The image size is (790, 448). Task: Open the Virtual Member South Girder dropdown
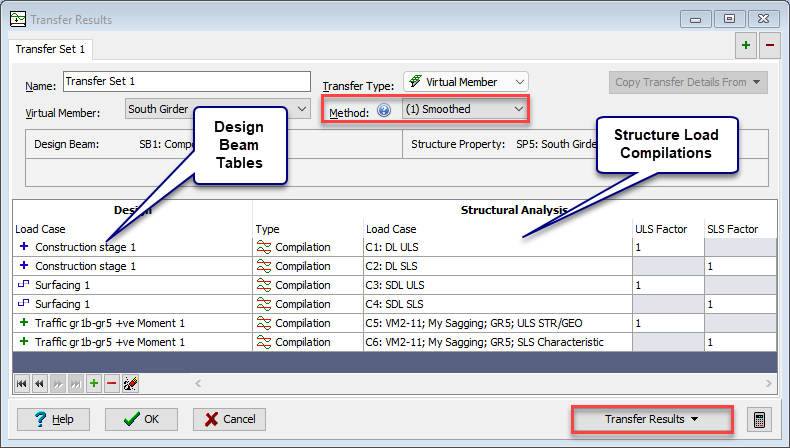[217, 109]
